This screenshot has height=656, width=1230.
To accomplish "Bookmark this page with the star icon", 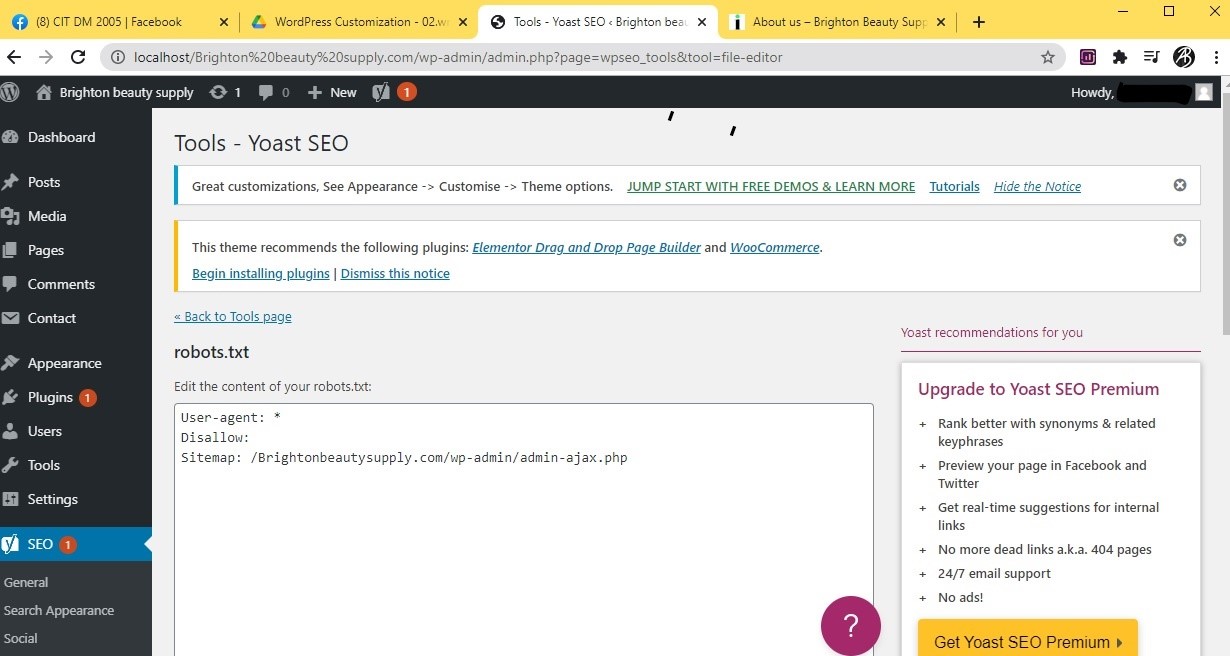I will click(1048, 57).
